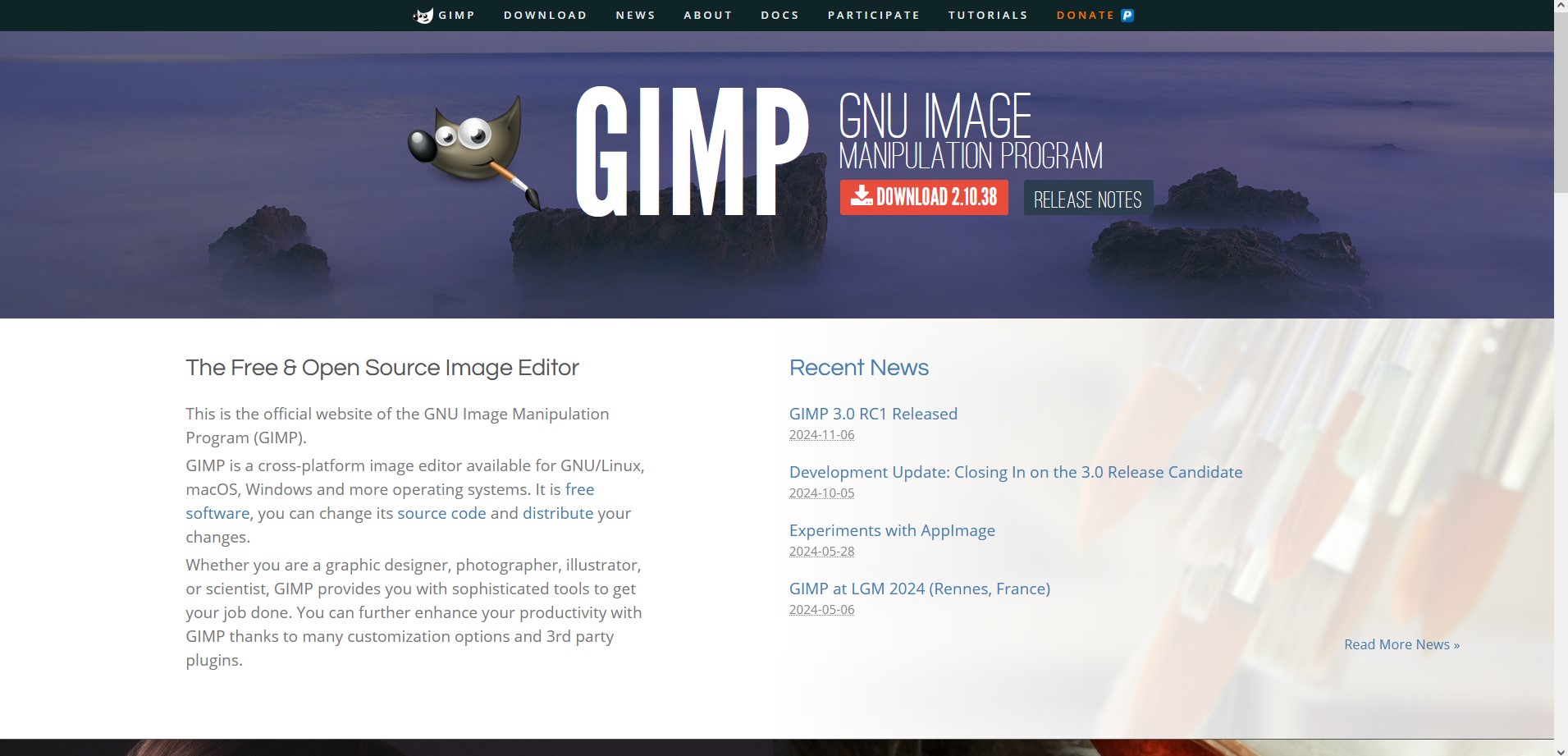Click Read More News link
The image size is (1568, 756).
1402,644
